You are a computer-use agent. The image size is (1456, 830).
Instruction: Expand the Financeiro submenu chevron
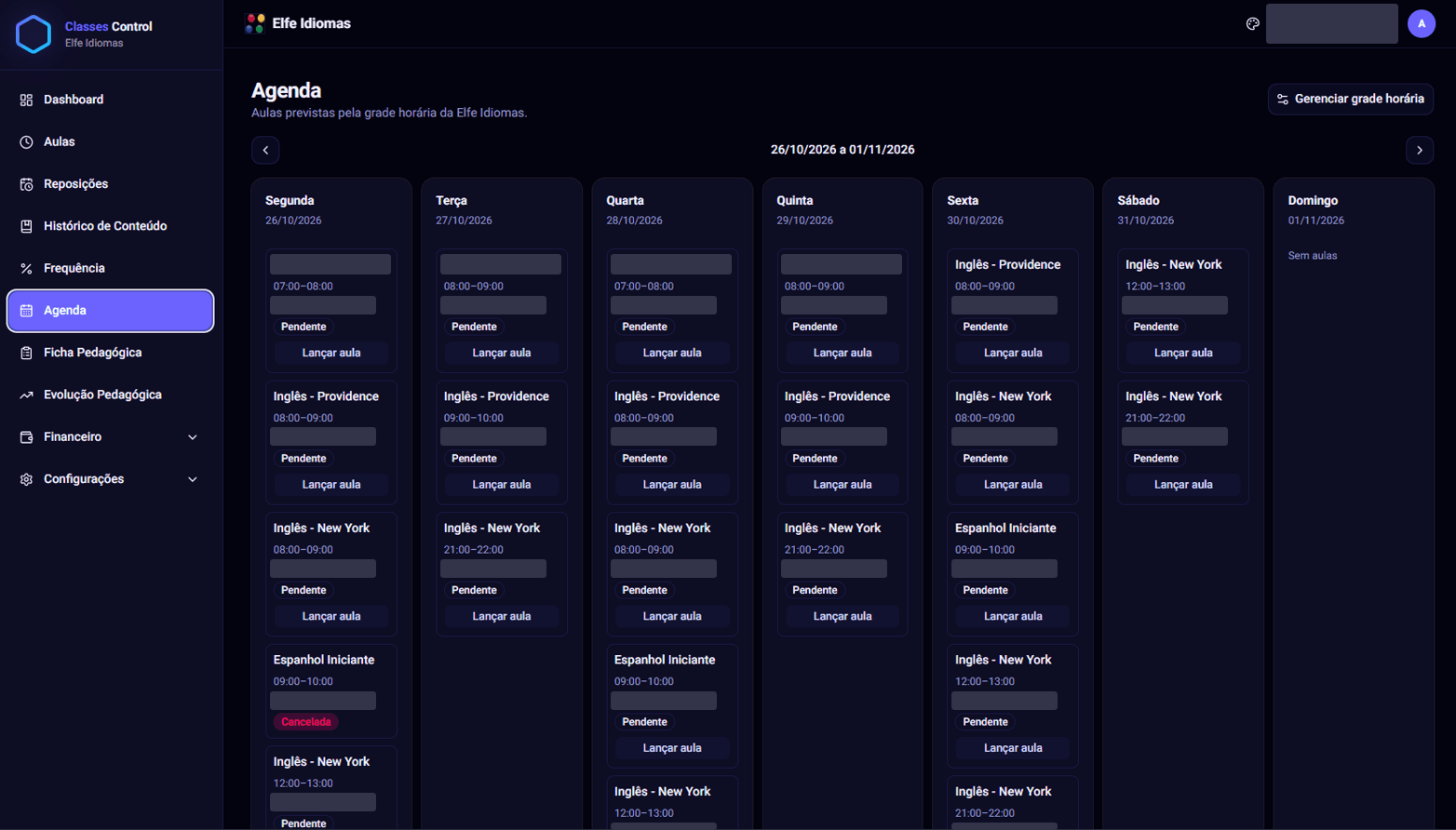[193, 437]
